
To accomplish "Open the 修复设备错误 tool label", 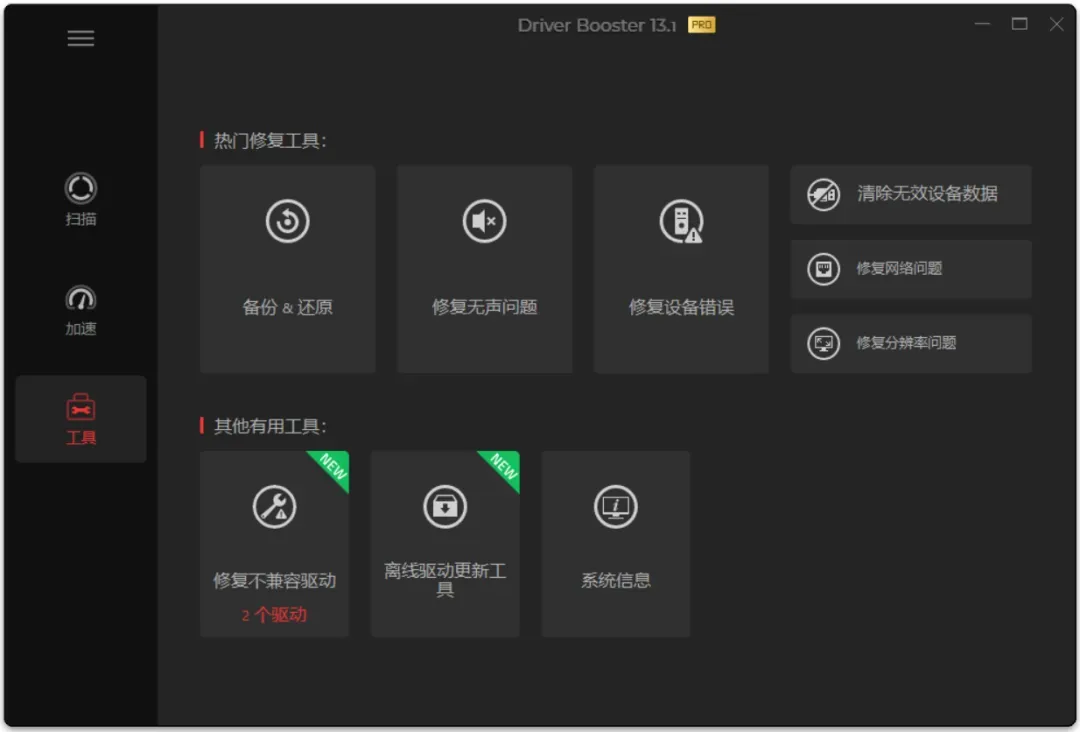I will tap(681, 307).
